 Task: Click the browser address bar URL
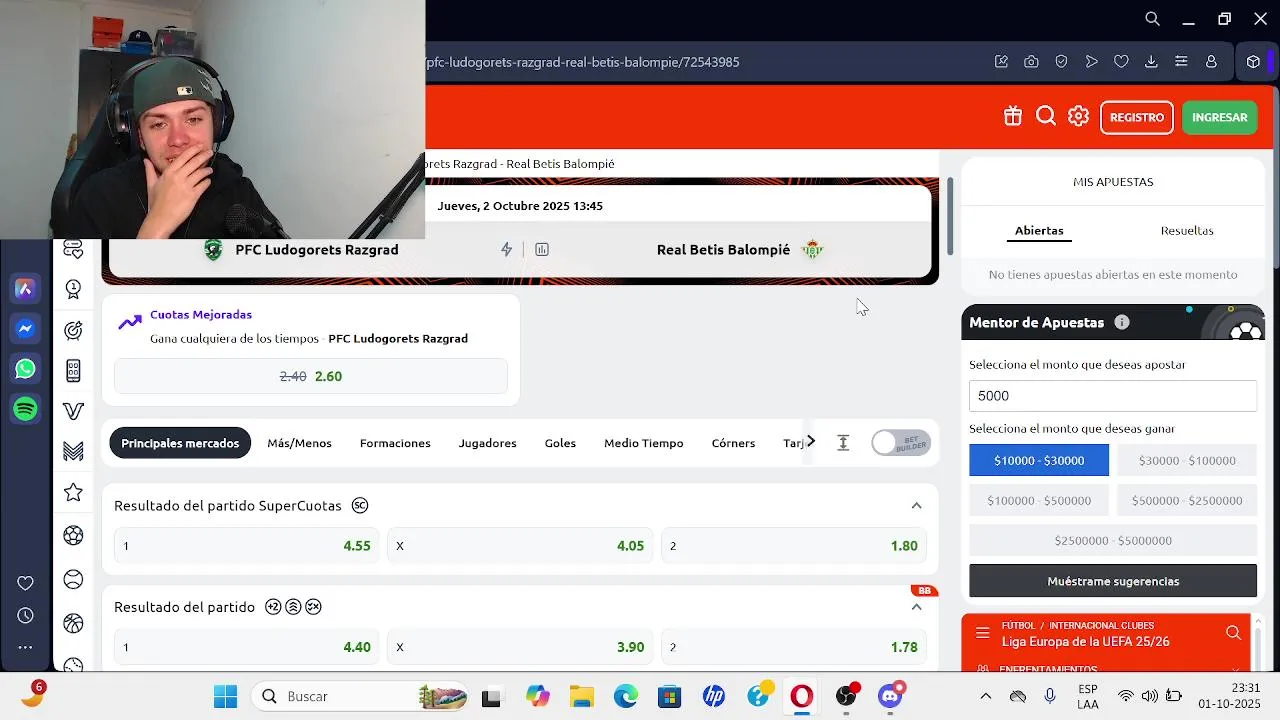point(583,62)
